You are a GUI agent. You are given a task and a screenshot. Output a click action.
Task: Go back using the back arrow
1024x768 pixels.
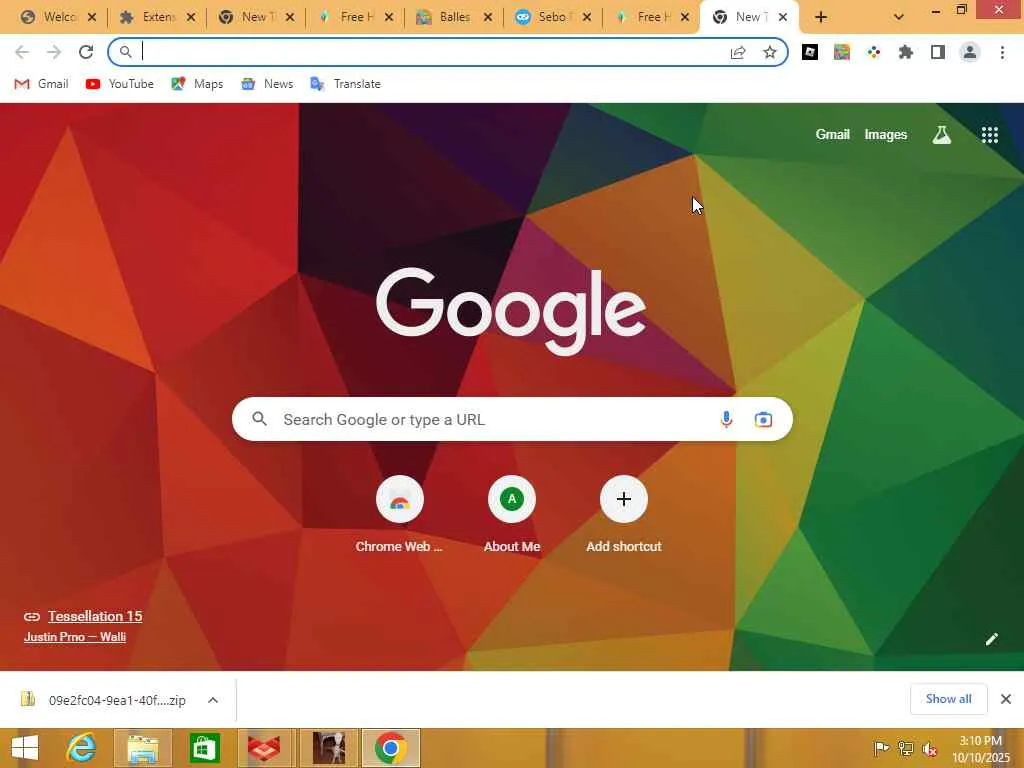(x=22, y=52)
